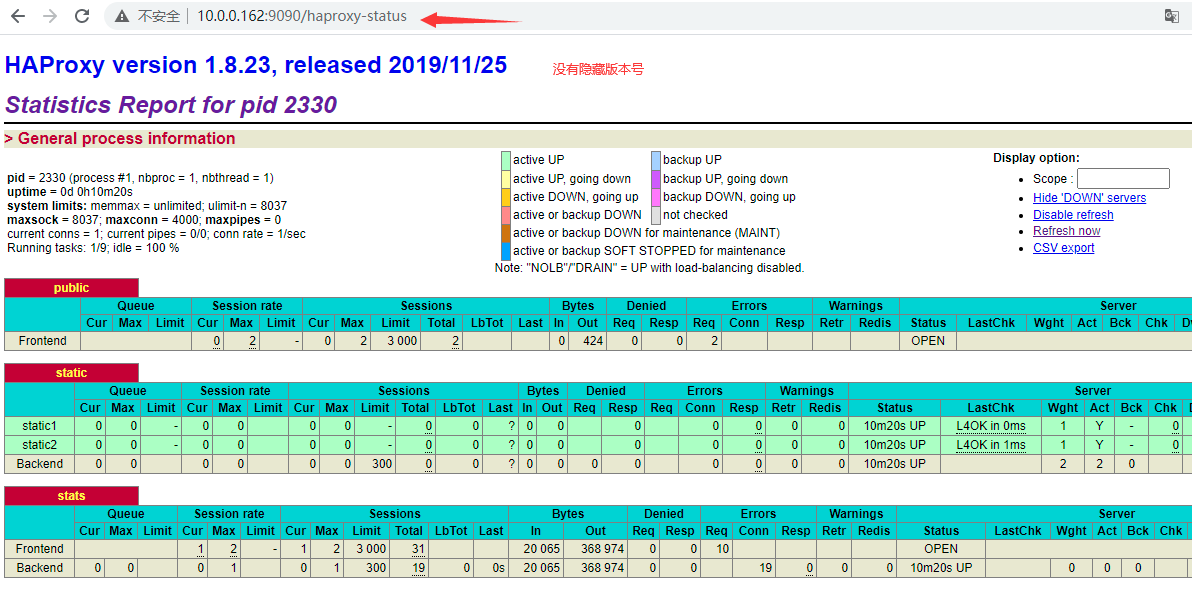Follow the Refresh now link
Viewport: 1192px width, 603px height.
pyautogui.click(x=1067, y=231)
